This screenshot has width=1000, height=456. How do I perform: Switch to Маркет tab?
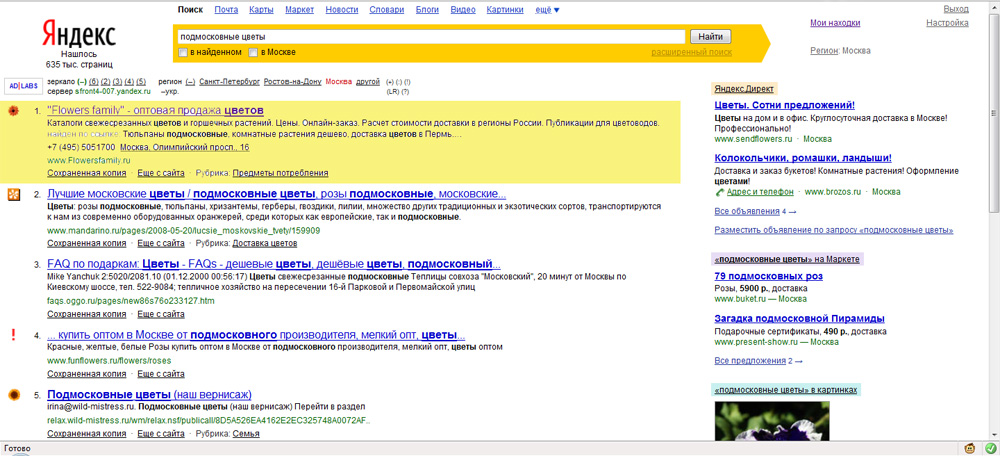(300, 10)
